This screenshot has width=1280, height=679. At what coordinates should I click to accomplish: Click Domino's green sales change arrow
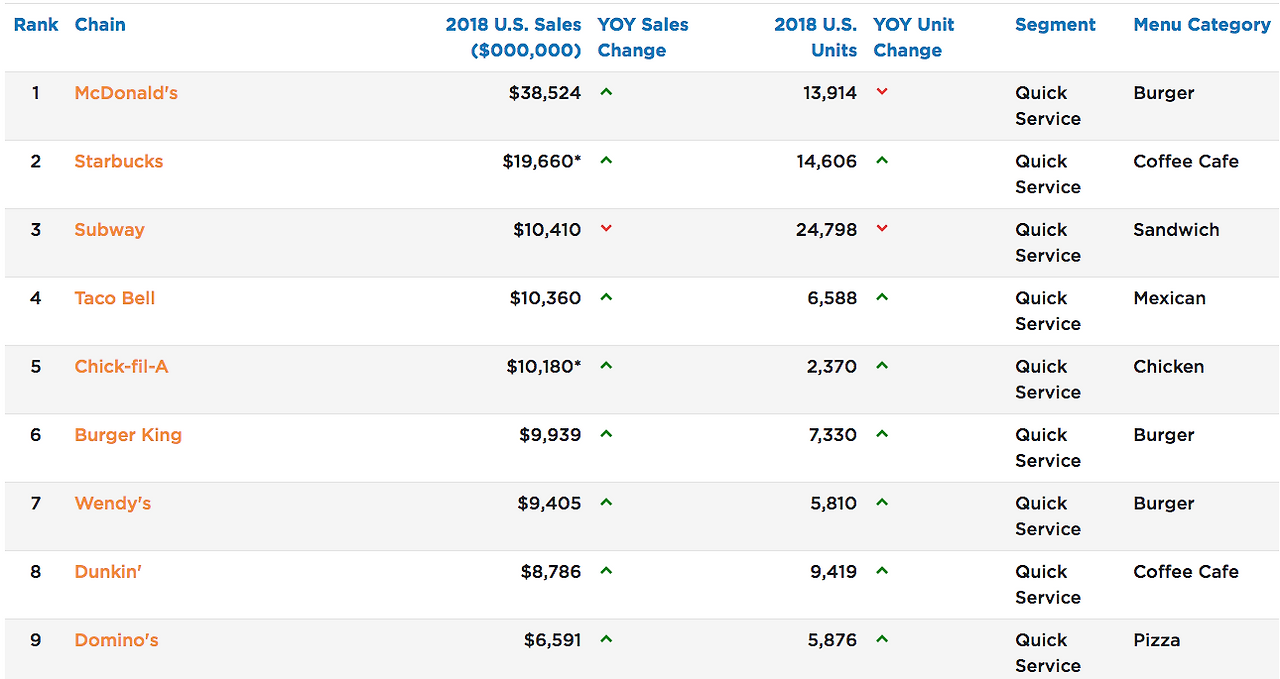coord(606,640)
